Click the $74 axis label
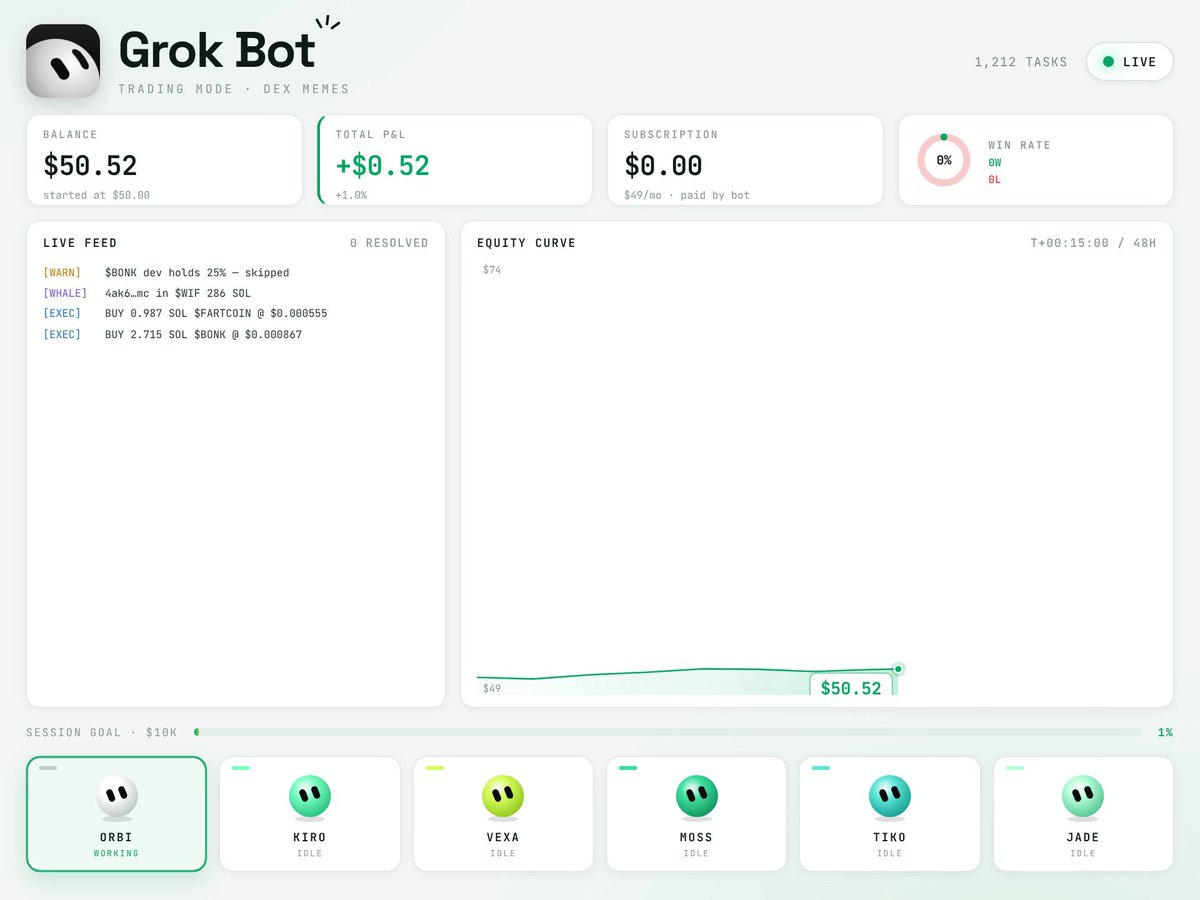Image resolution: width=1200 pixels, height=900 pixels. point(492,270)
